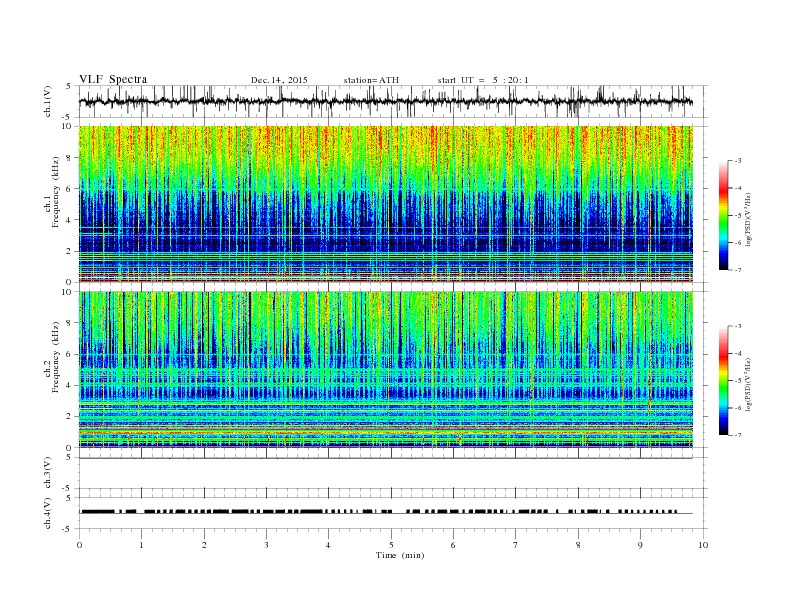Click the '6' kHz tick on ch.2 spectrogram
This screenshot has height=612, width=792.
70,354
